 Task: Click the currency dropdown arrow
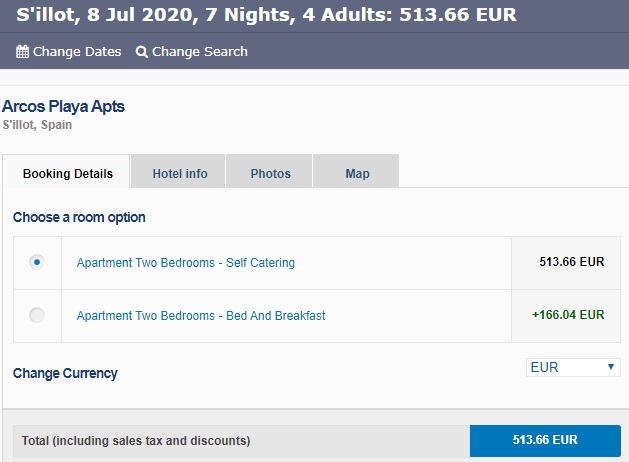611,367
